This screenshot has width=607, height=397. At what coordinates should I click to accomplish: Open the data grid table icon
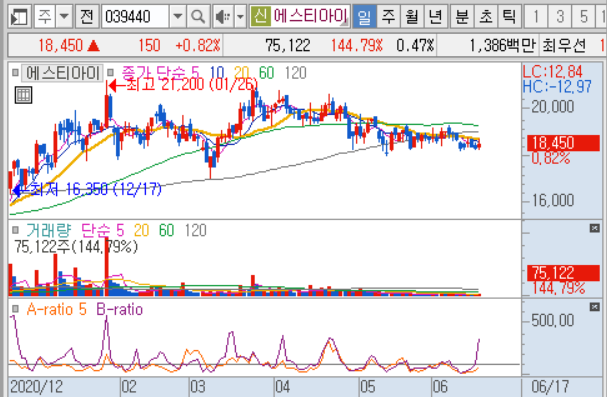click(x=23, y=95)
